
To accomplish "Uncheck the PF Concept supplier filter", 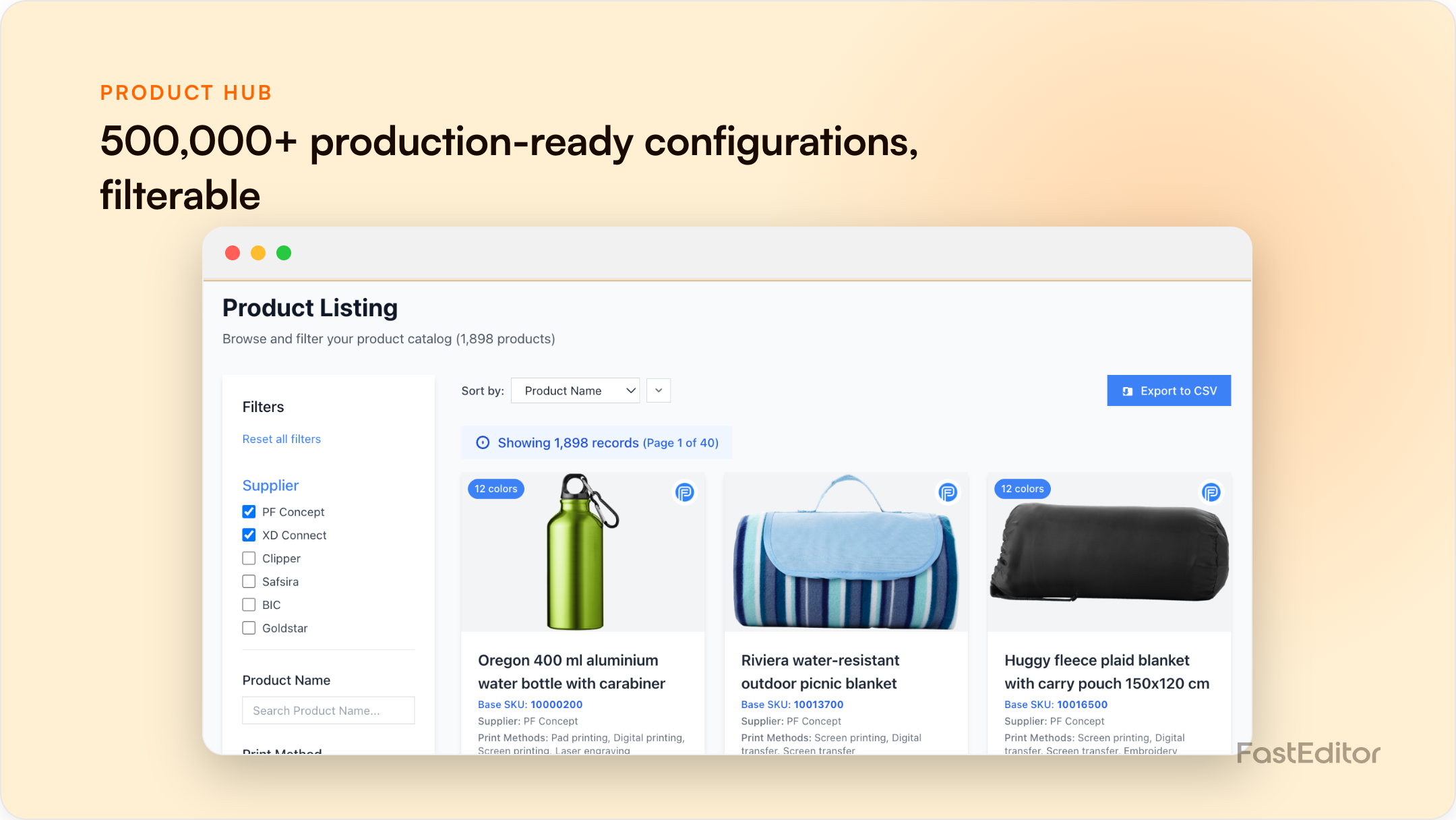I will tap(249, 512).
